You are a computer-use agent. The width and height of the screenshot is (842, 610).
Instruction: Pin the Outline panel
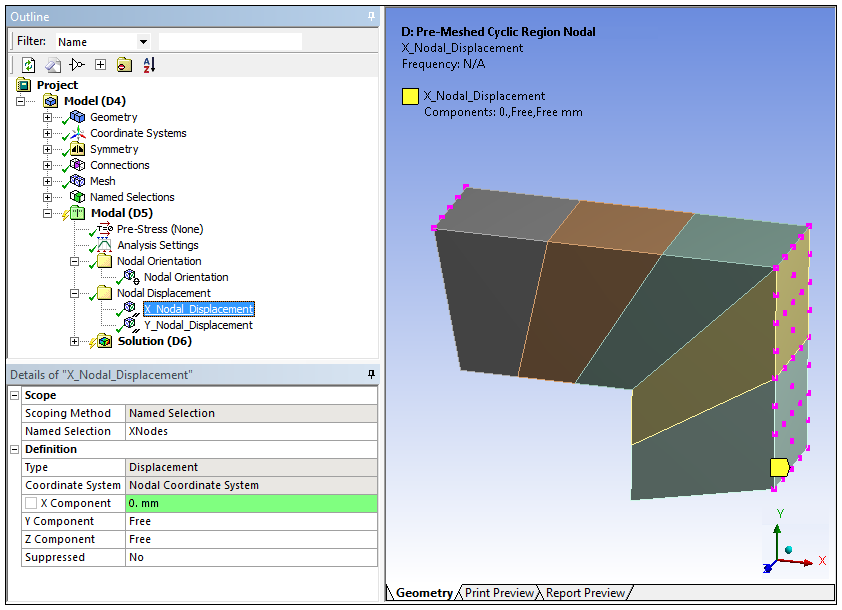pyautogui.click(x=371, y=17)
